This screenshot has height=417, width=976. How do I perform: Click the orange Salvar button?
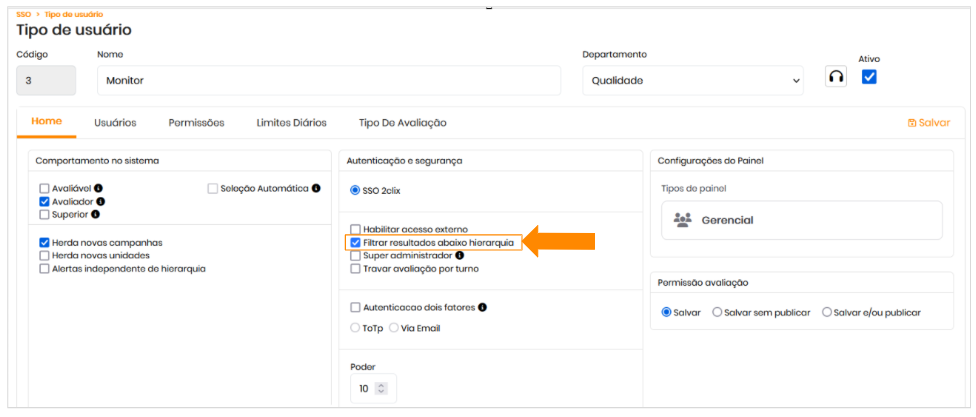coord(928,123)
